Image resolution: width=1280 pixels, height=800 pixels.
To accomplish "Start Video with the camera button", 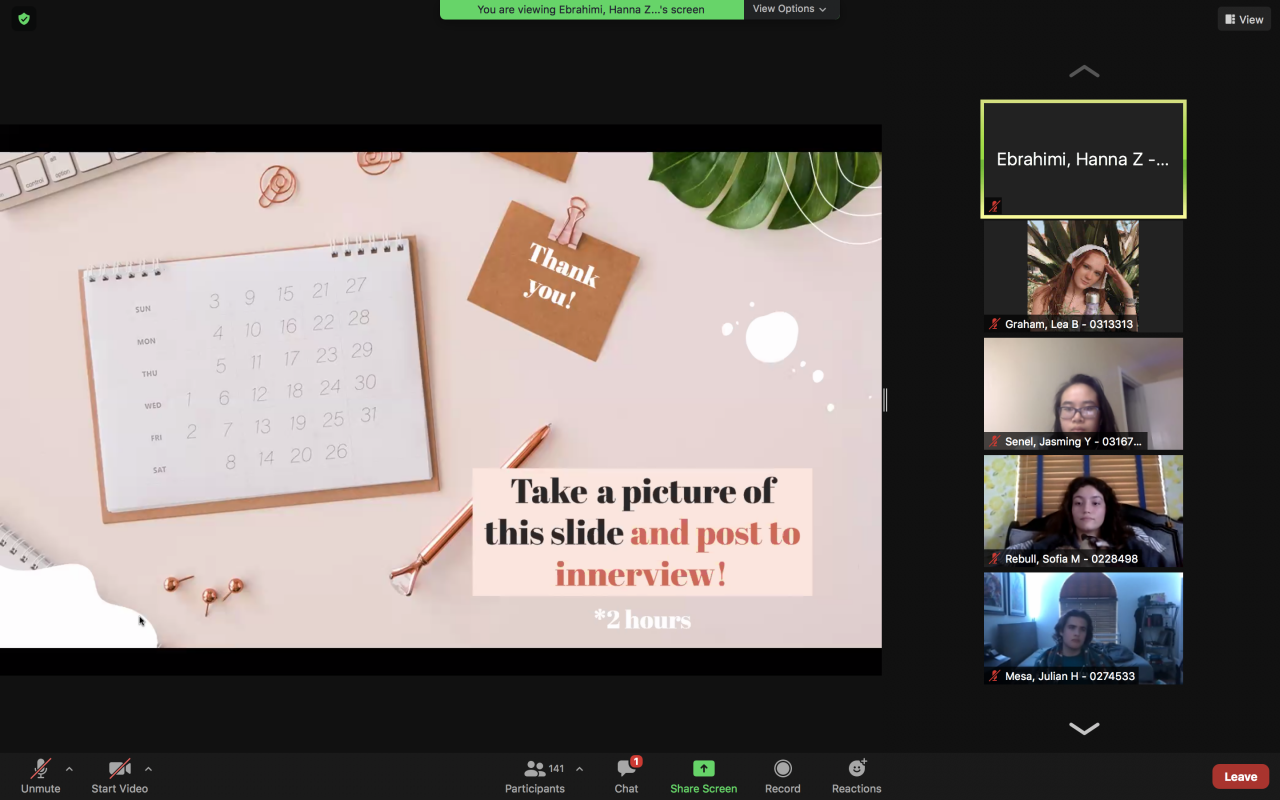I will (x=120, y=775).
